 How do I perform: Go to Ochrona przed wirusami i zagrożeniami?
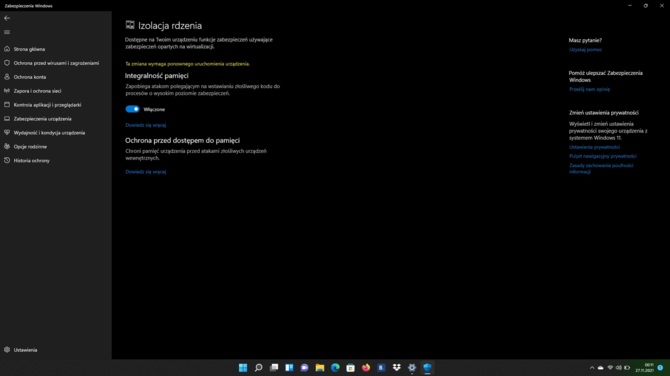pyautogui.click(x=56, y=63)
